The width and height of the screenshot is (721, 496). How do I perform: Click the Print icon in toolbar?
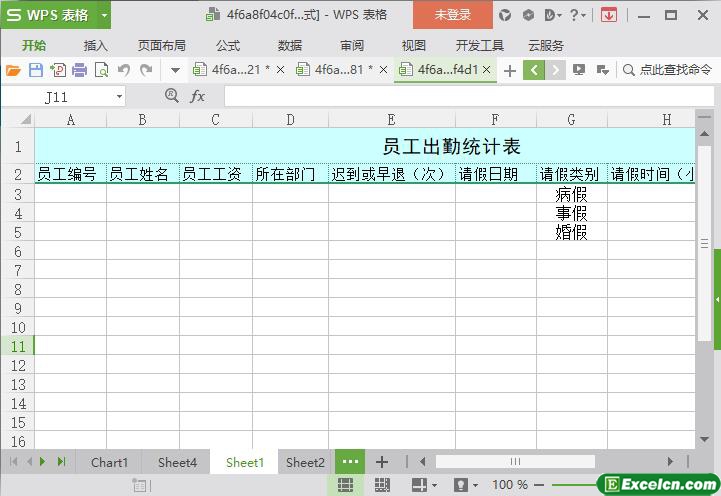pos(79,70)
